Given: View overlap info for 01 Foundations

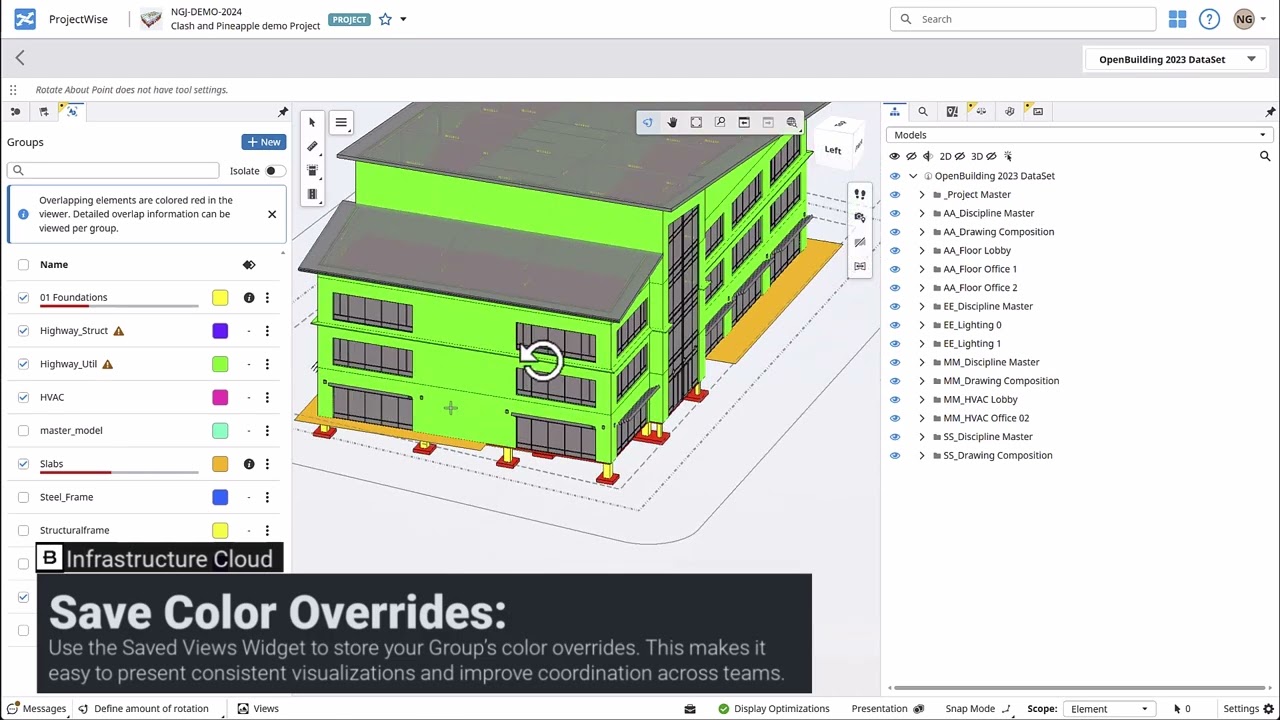Looking at the screenshot, I should (249, 297).
